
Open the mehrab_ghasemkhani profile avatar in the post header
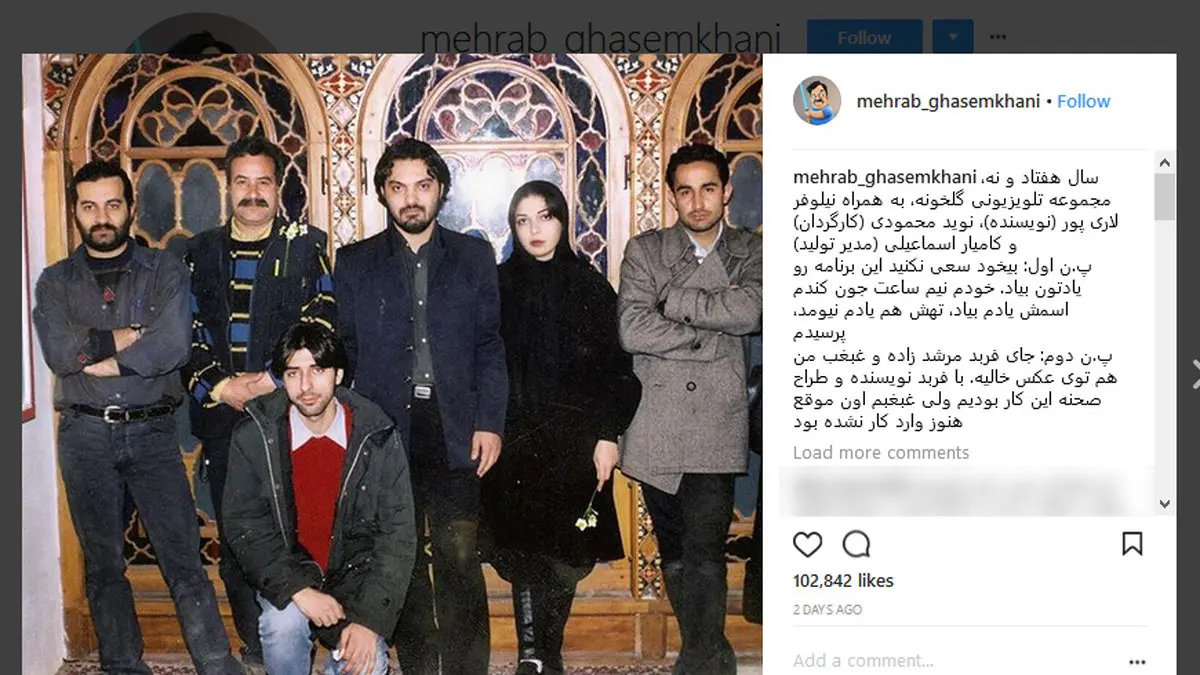point(818,101)
